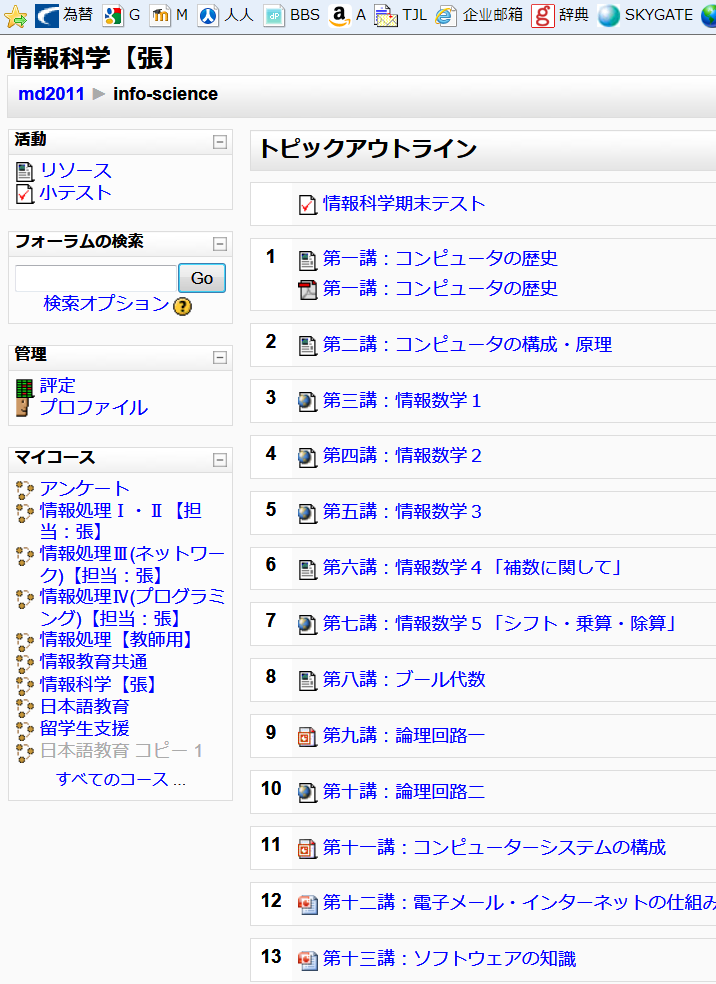Click the 第十二講 presentation icon

pyautogui.click(x=307, y=904)
